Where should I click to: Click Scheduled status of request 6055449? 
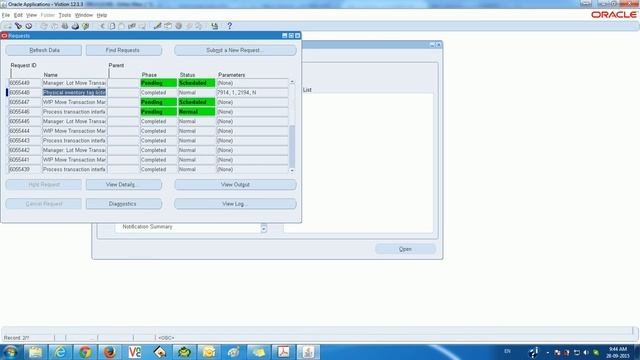(x=197, y=83)
